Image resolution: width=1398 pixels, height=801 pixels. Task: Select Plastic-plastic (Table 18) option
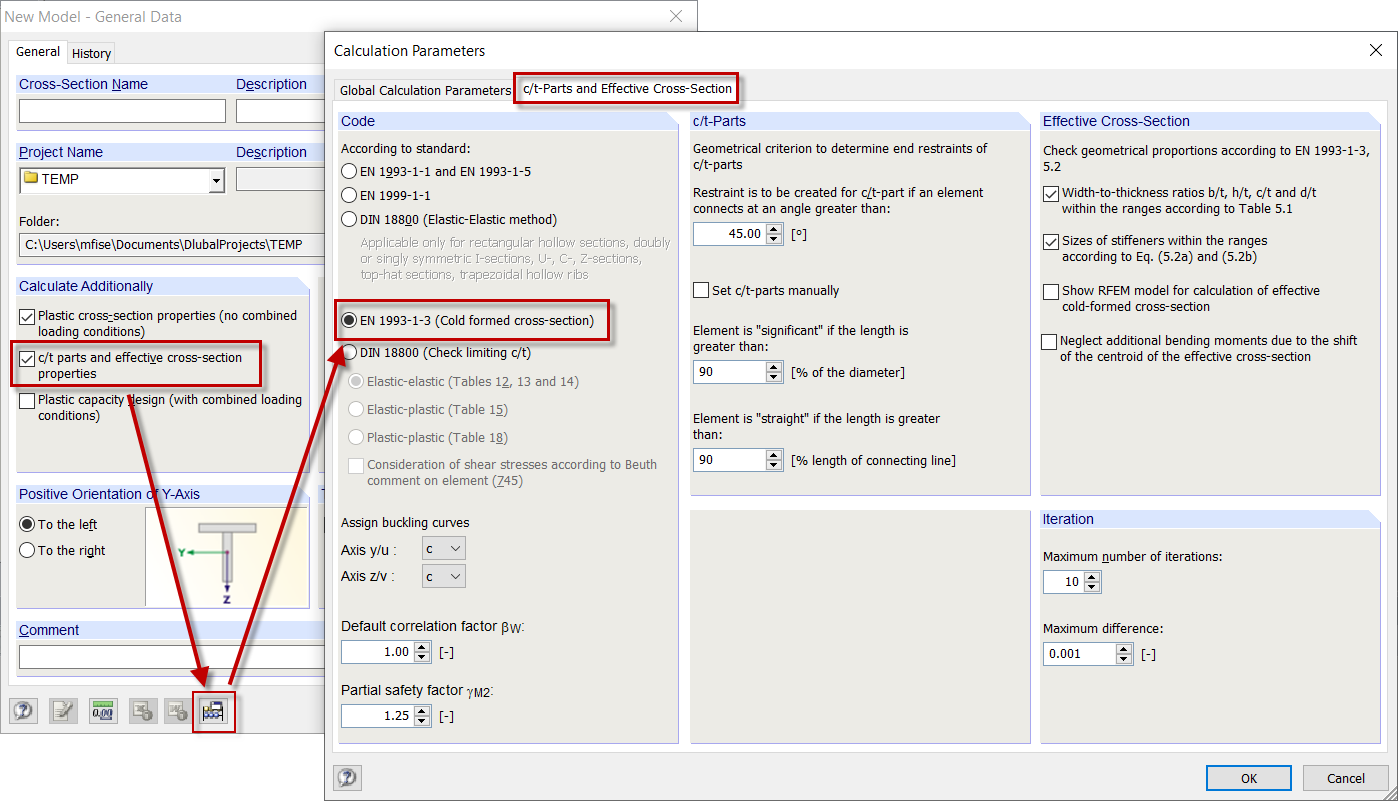tap(356, 437)
